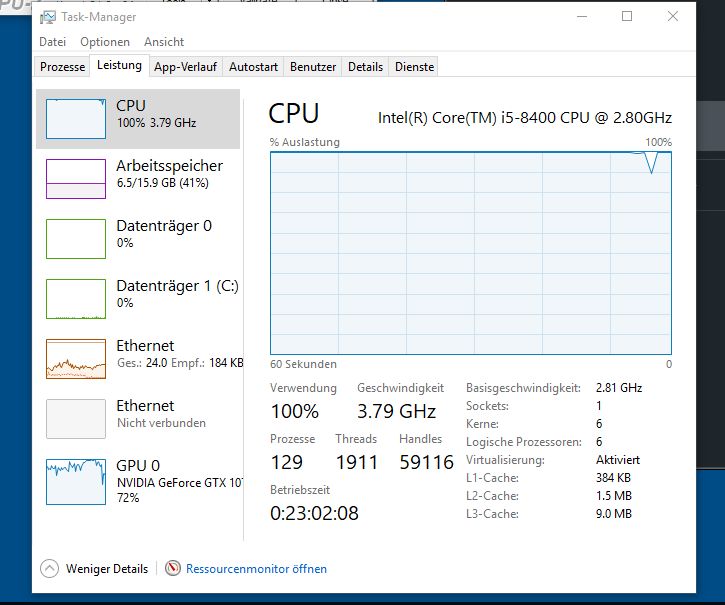
Task: Switch to the Prozesse tab
Action: (62, 67)
